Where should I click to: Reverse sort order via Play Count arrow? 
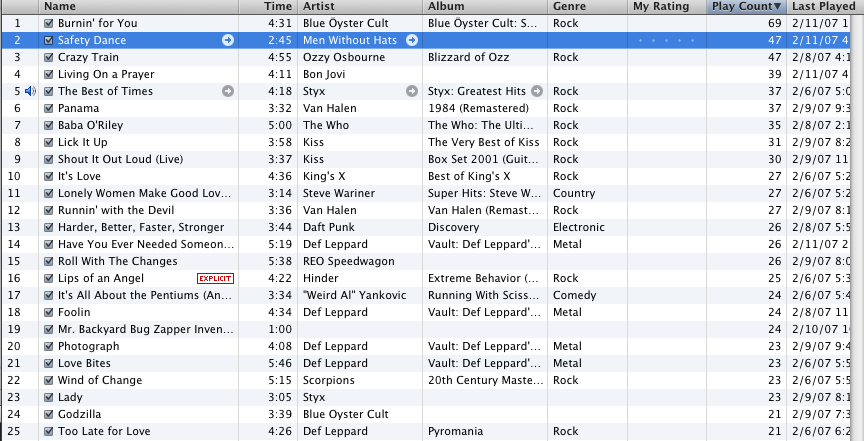(x=777, y=7)
